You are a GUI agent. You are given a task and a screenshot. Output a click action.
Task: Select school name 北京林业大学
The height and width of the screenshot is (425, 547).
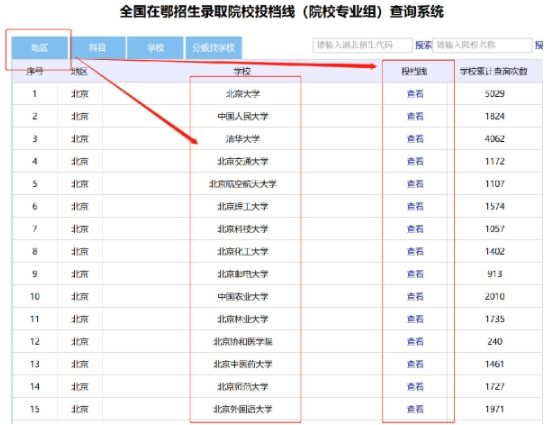click(x=243, y=319)
